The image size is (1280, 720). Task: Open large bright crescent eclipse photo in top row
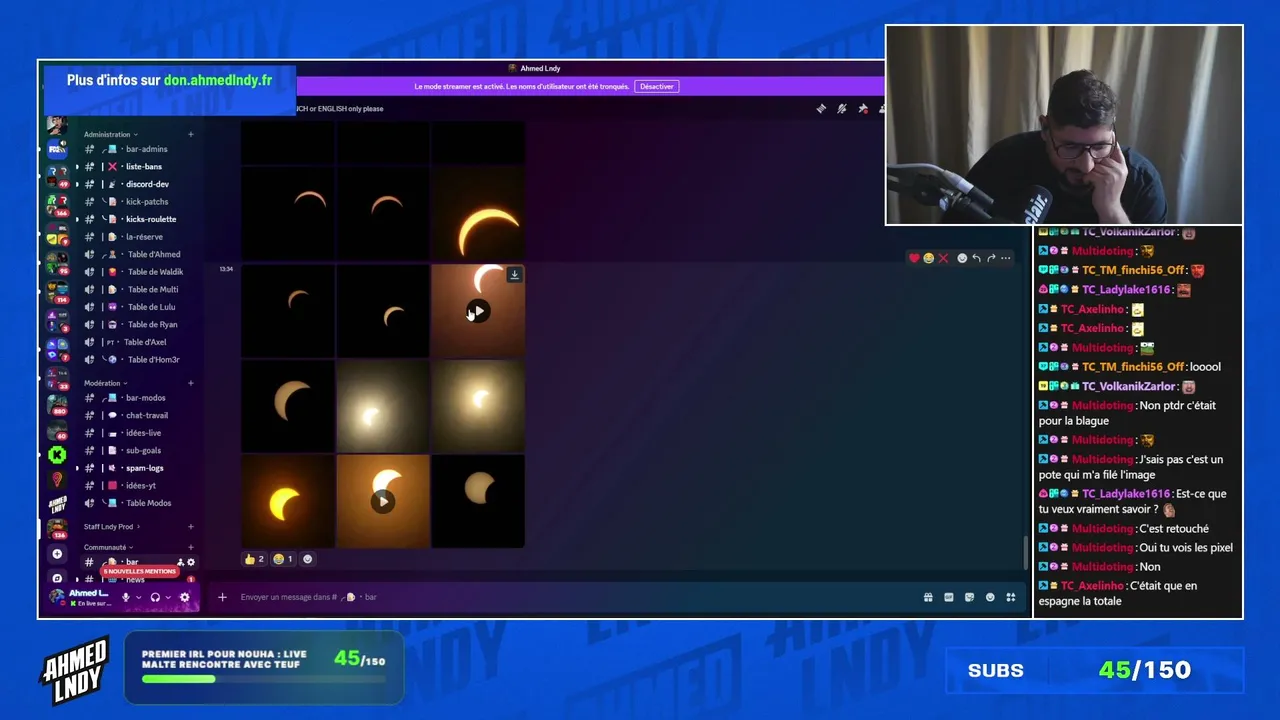(478, 215)
